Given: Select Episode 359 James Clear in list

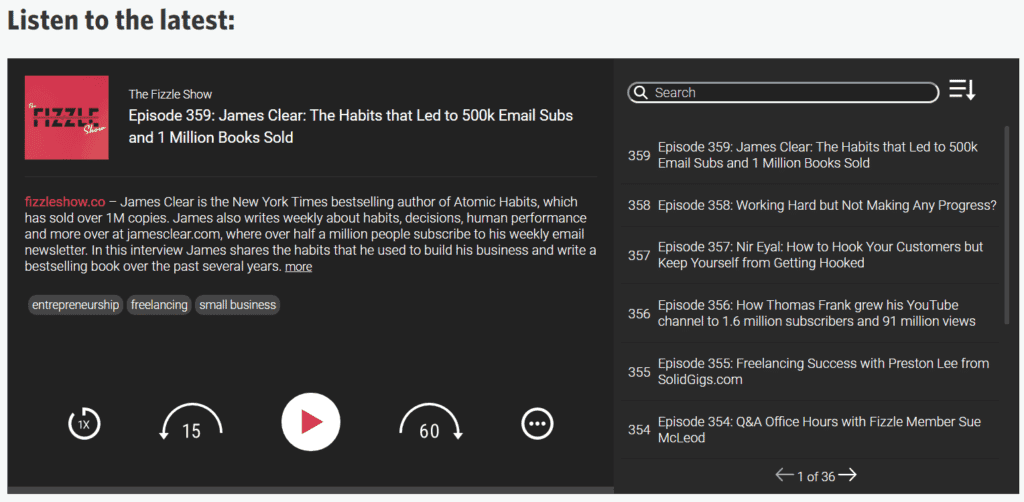Looking at the screenshot, I should [809, 155].
